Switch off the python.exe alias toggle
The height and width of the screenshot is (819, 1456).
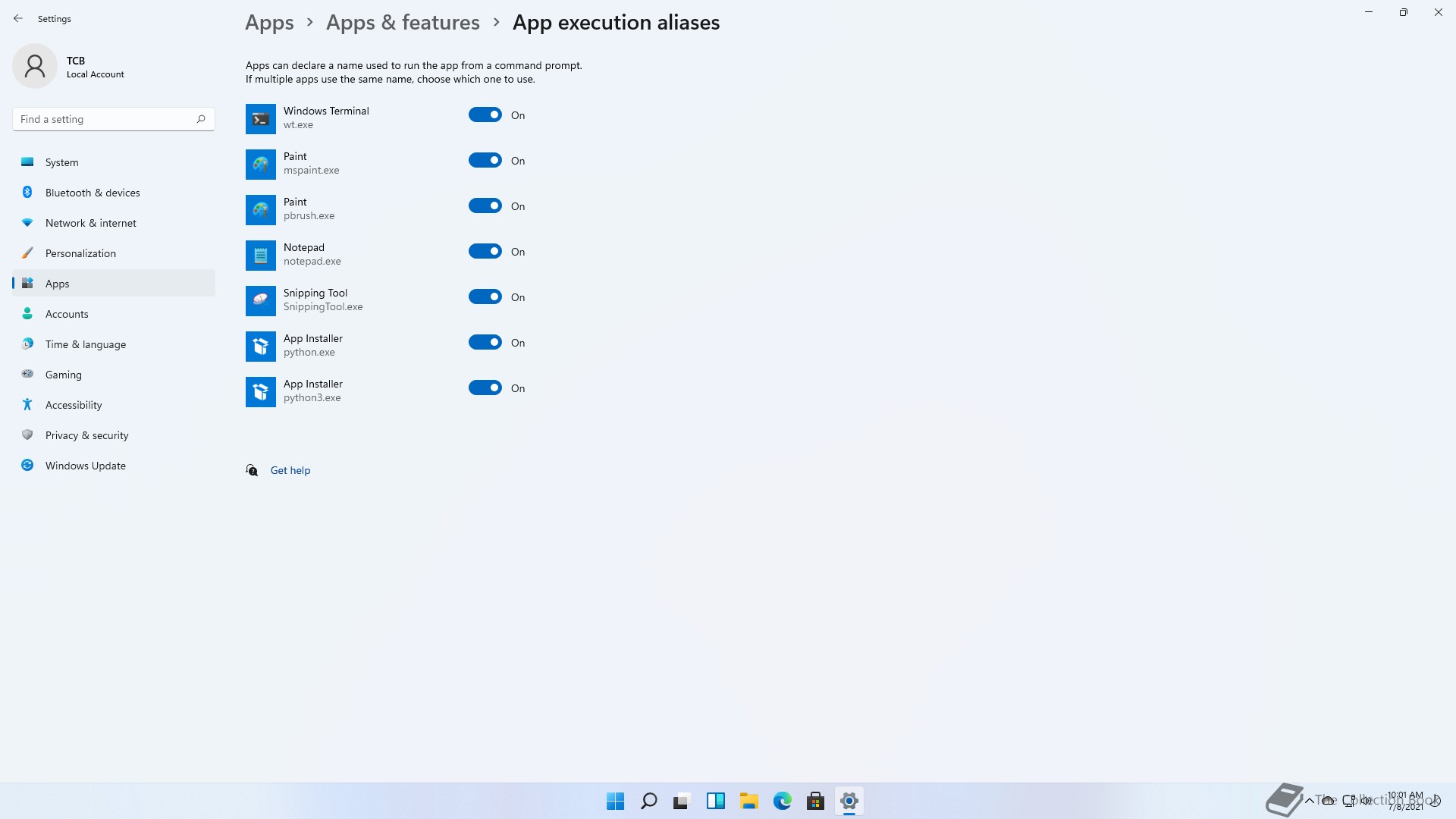[x=485, y=342]
